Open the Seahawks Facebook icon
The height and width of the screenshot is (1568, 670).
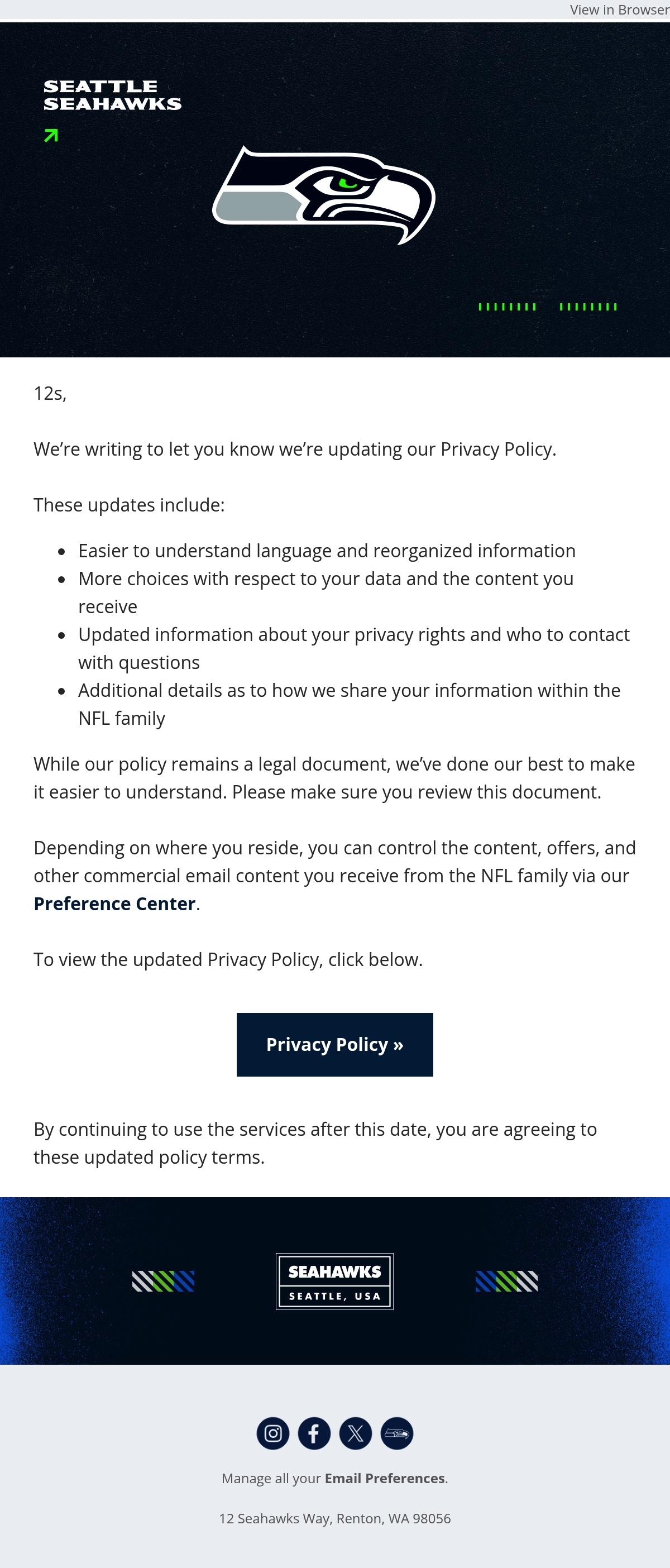click(314, 1433)
